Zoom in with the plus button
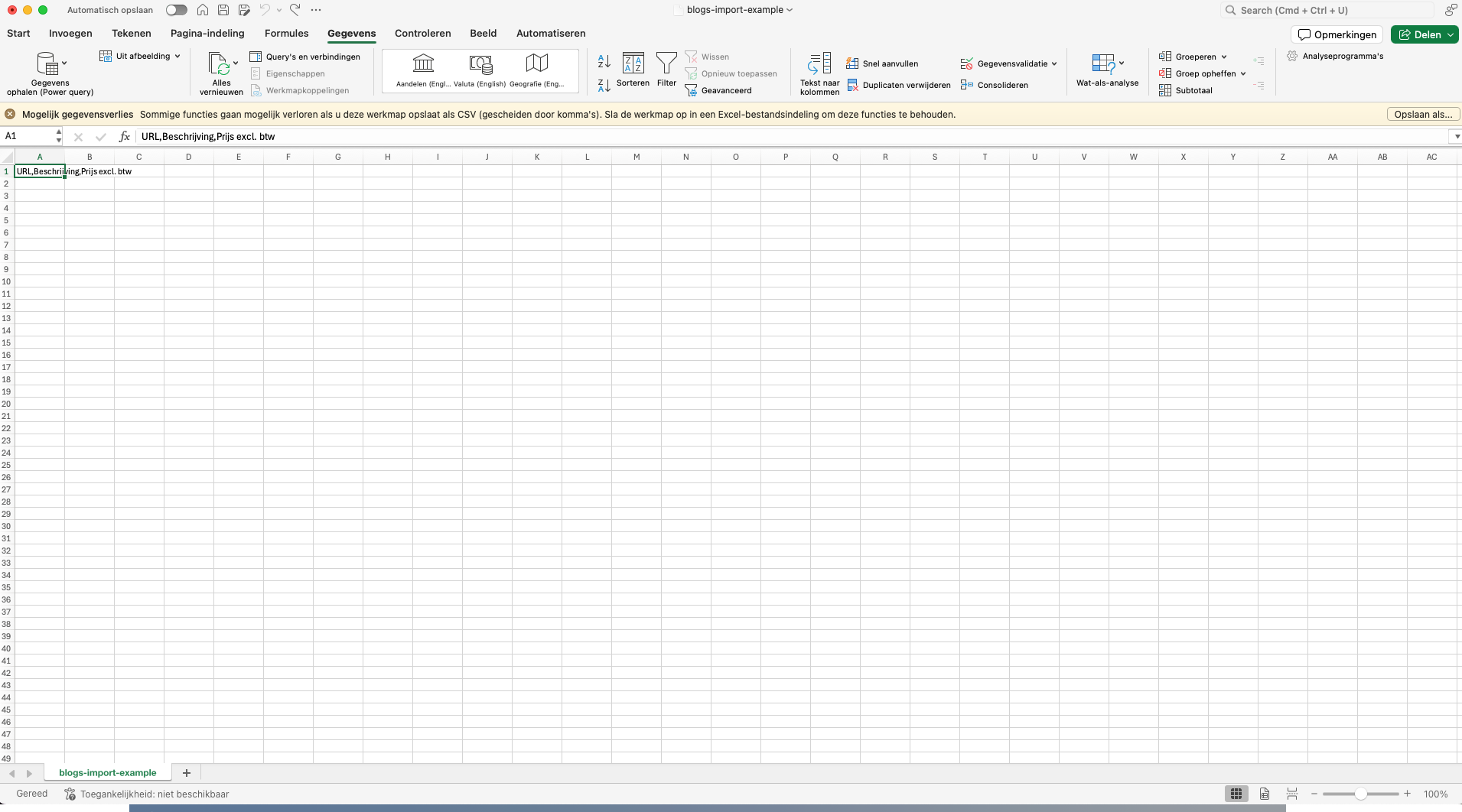The width and height of the screenshot is (1462, 812). point(1407,794)
